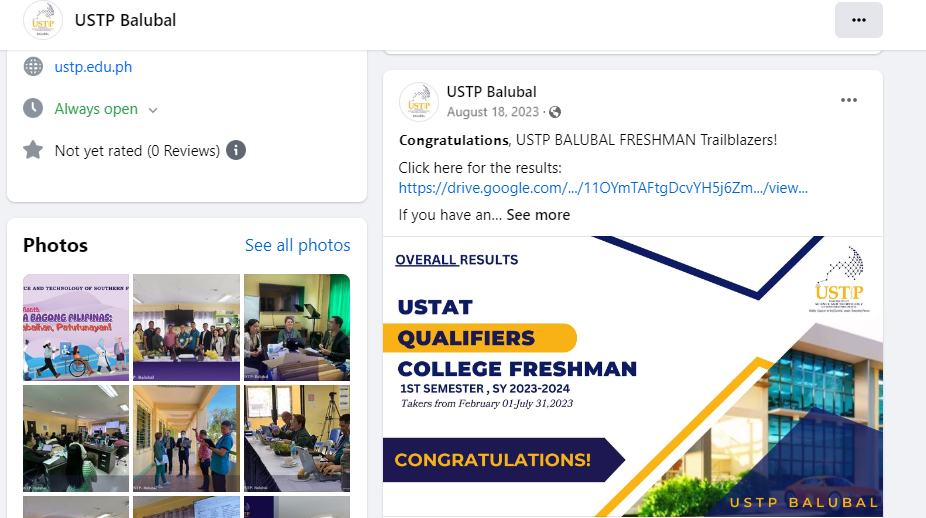Expand the Always open hours chevron
Viewport: 926px width, 518px height.
click(x=153, y=110)
